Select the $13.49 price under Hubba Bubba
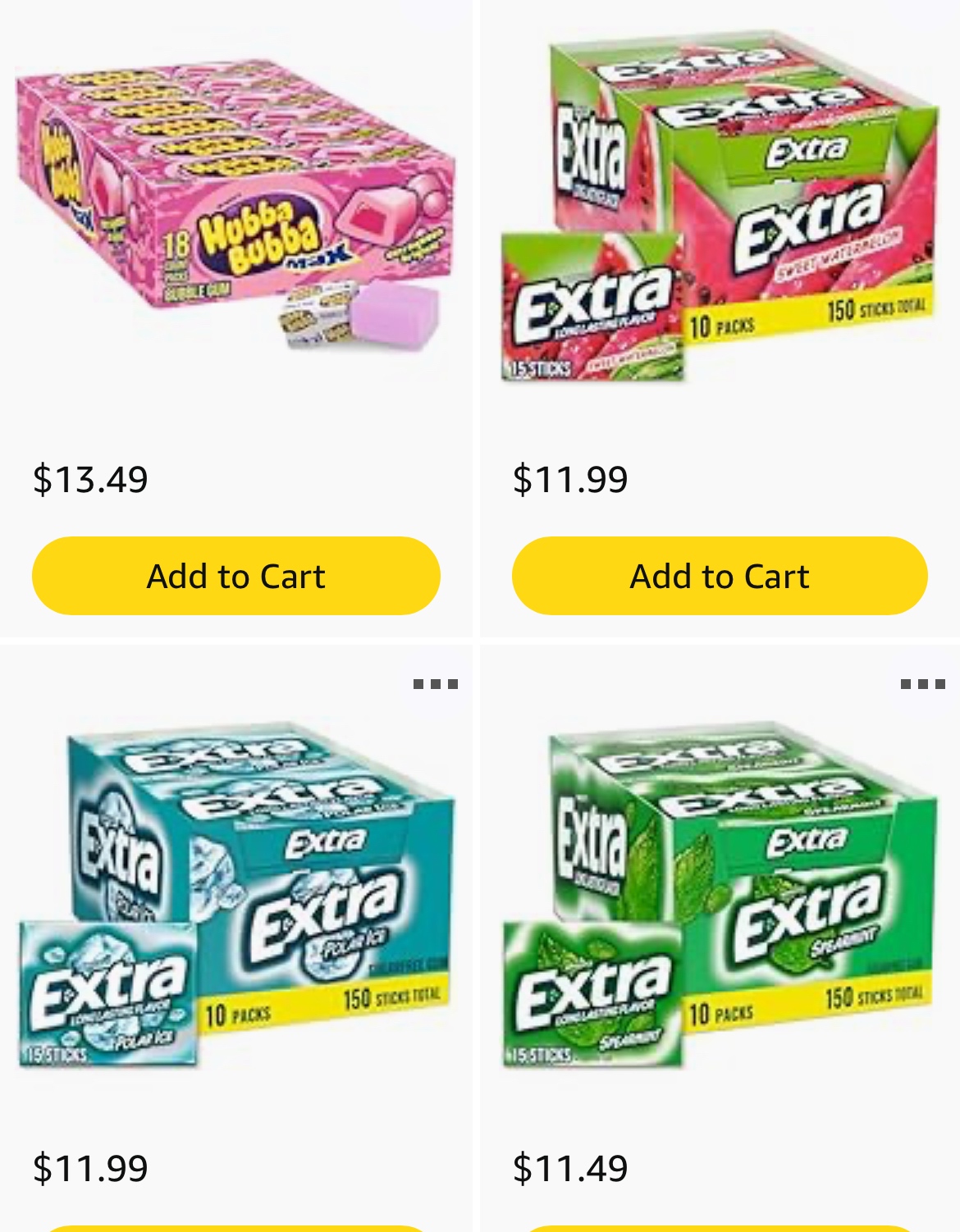Screen dimensions: 960x1232 tap(90, 479)
